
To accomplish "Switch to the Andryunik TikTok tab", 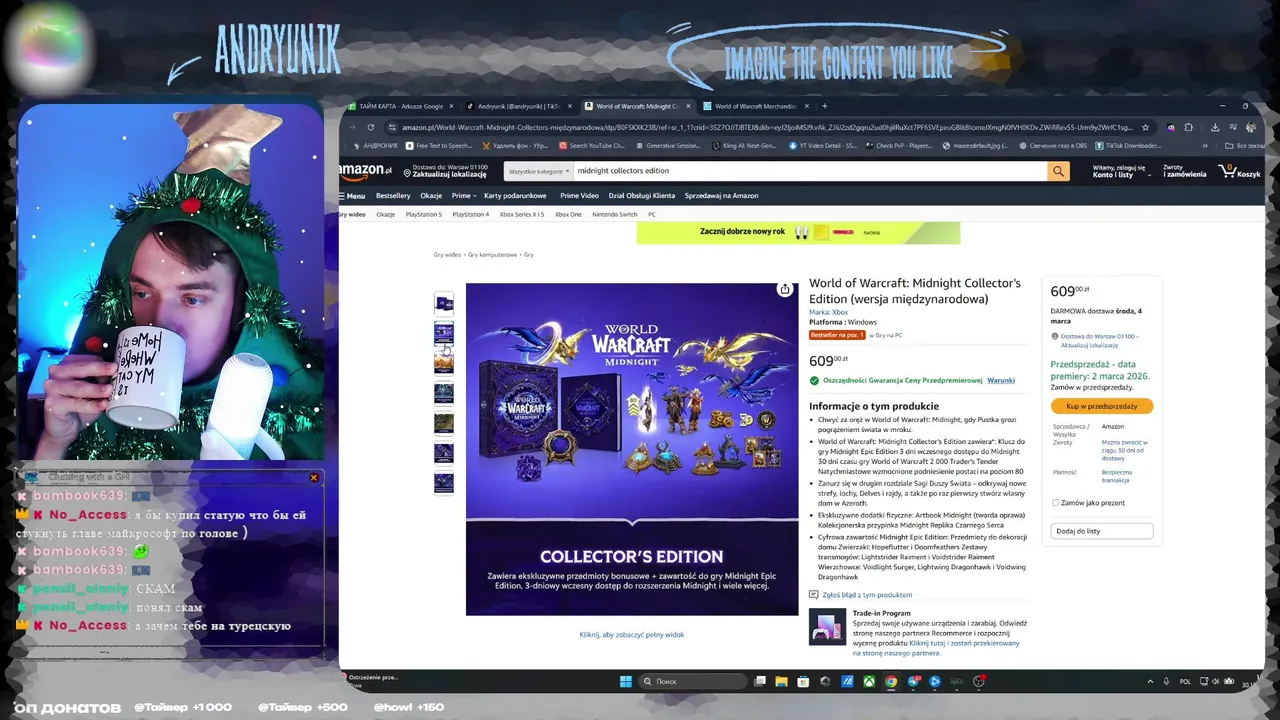I will [x=518, y=106].
